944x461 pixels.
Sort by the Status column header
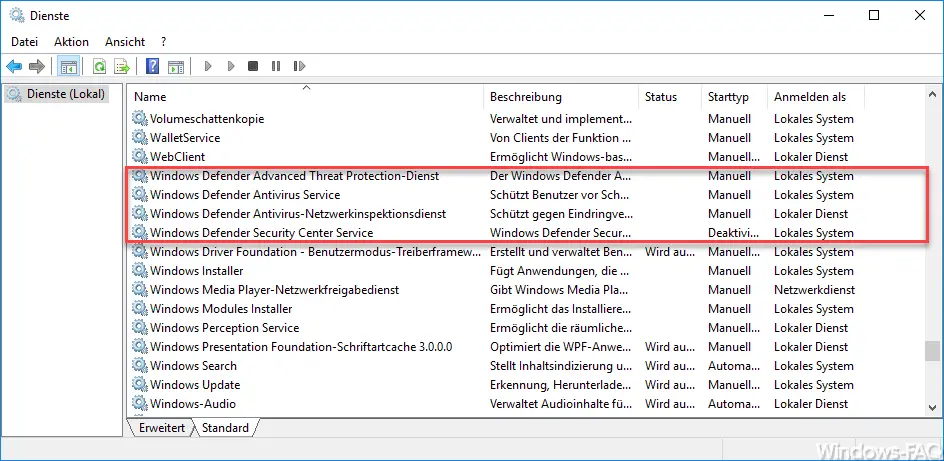[x=670, y=97]
